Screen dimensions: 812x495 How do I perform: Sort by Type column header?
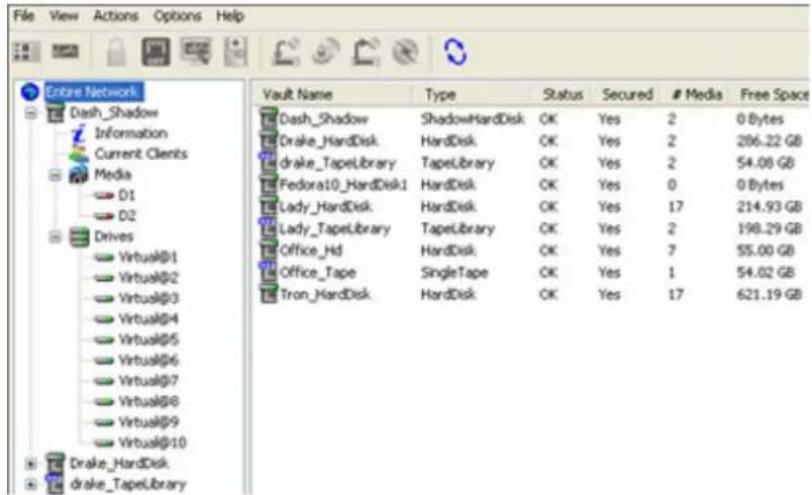click(440, 95)
